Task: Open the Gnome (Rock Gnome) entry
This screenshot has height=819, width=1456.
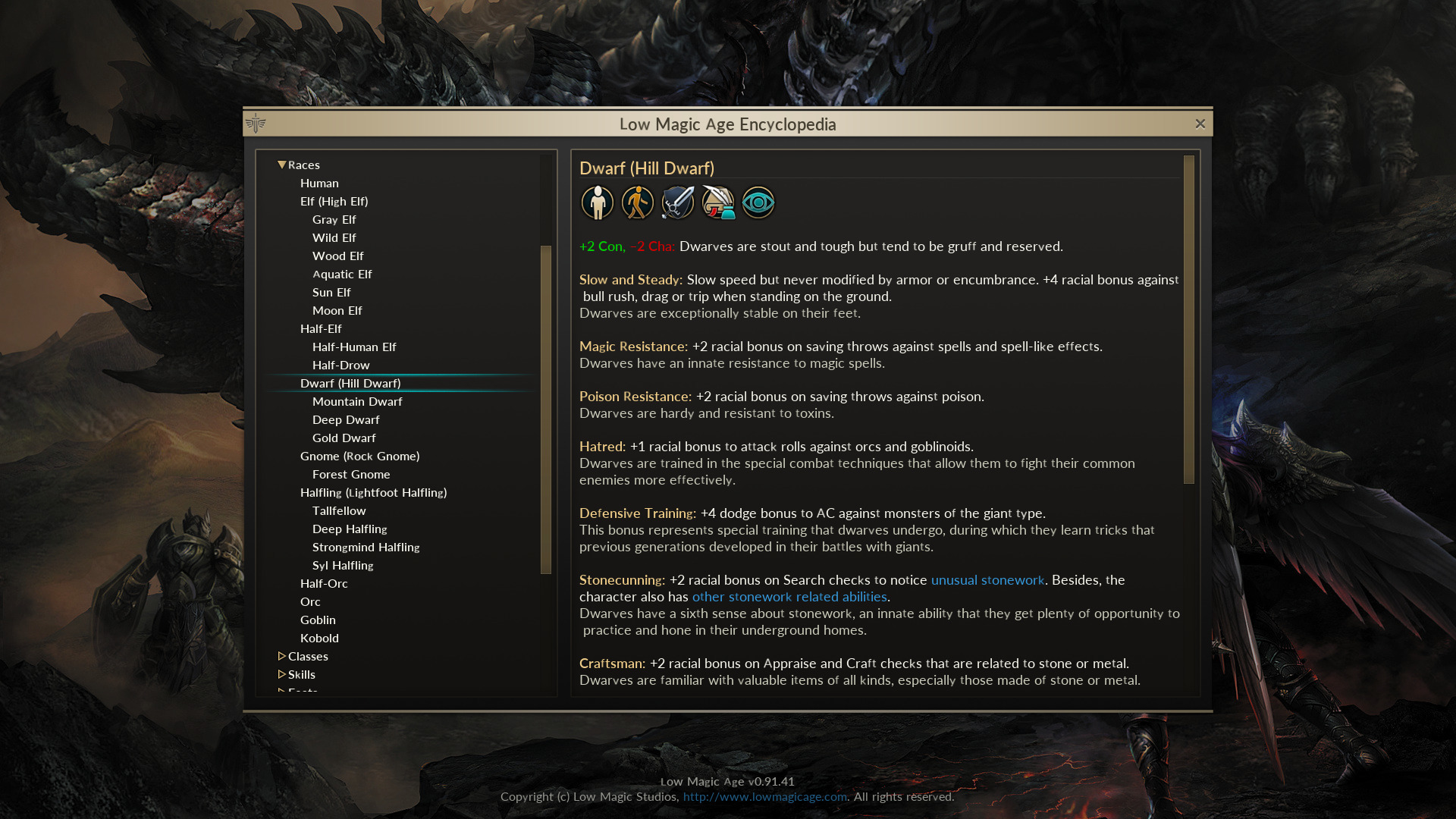Action: [359, 456]
